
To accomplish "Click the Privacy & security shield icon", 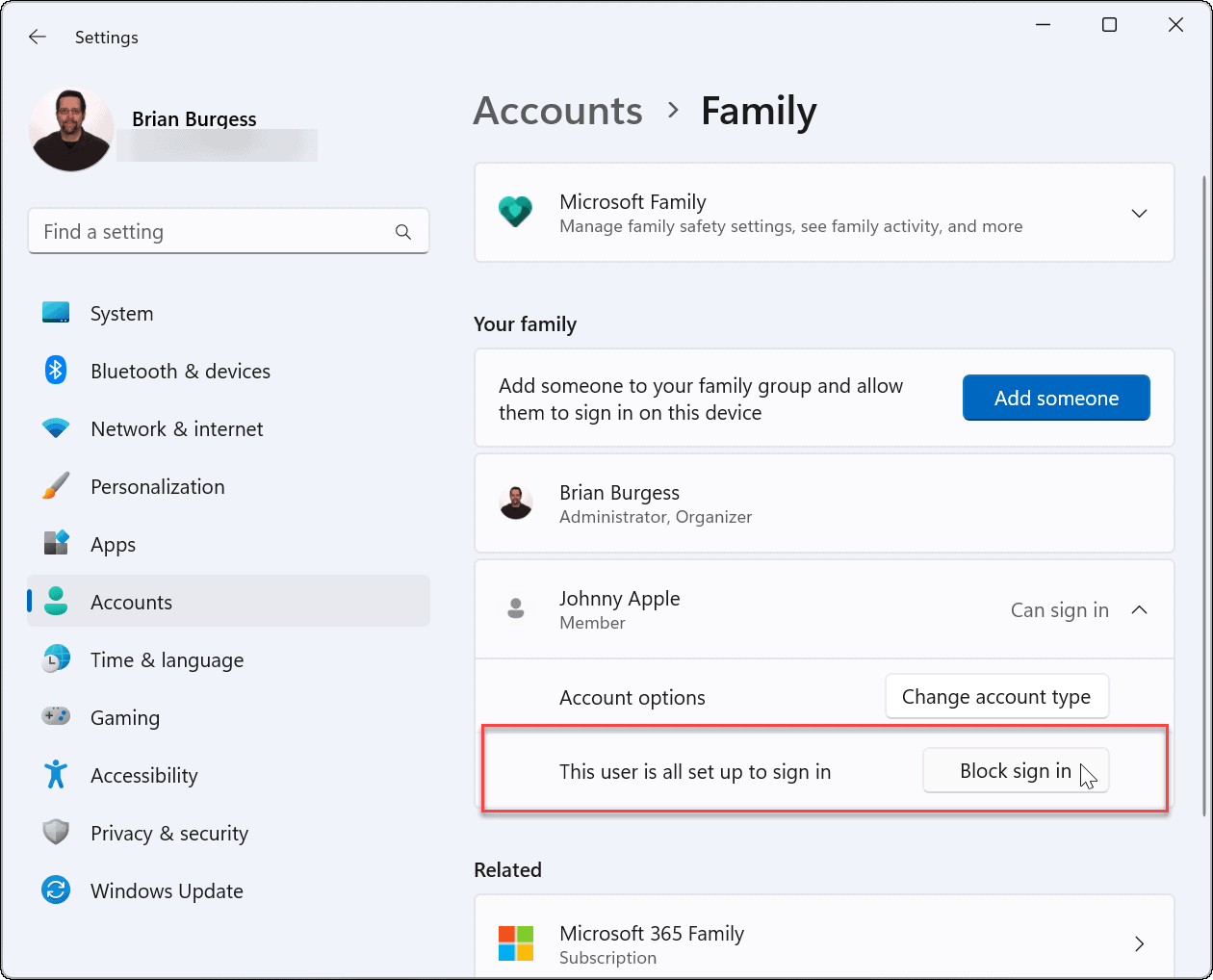I will point(56,833).
